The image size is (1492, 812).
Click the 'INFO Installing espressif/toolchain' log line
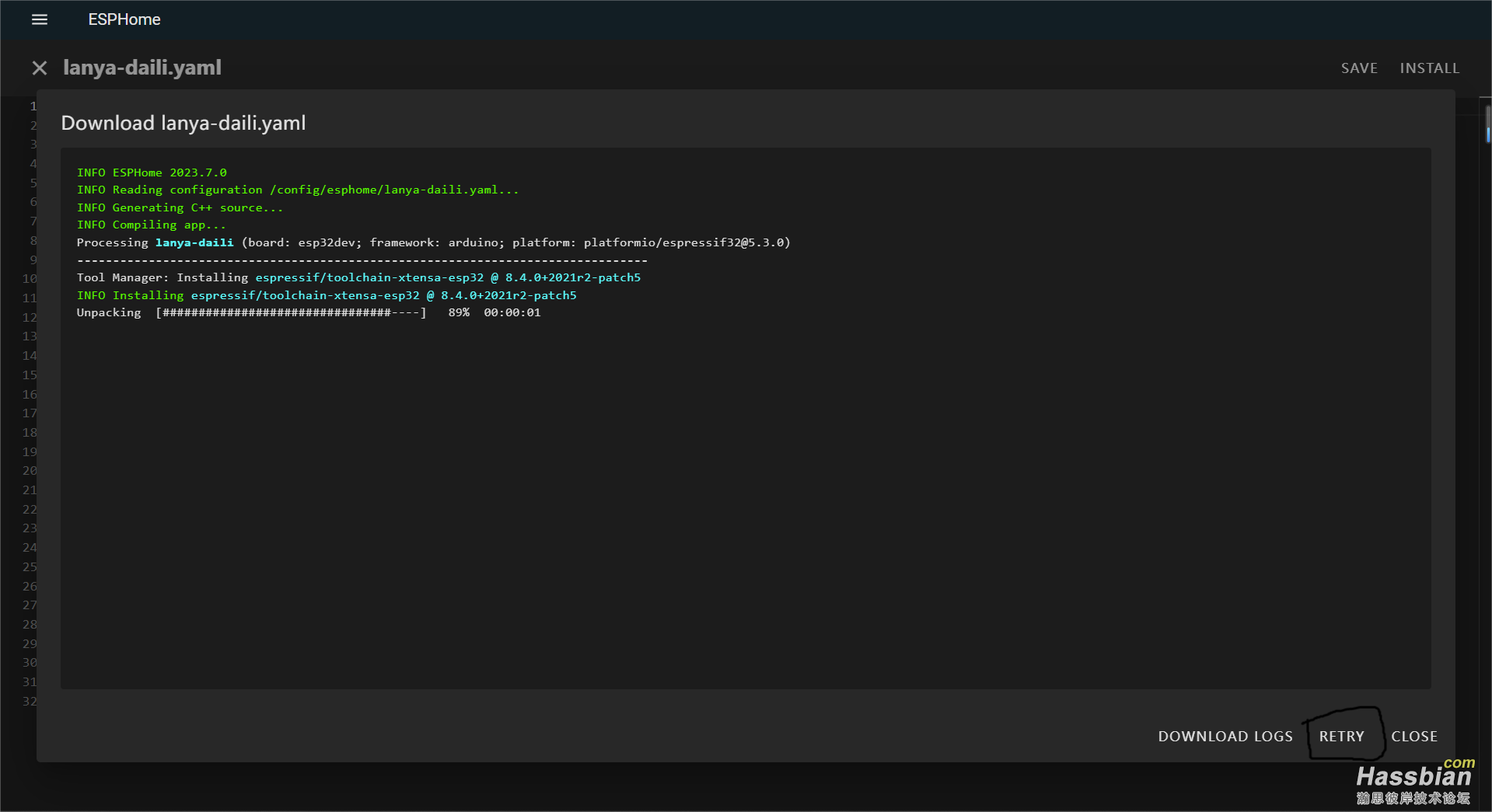click(327, 295)
